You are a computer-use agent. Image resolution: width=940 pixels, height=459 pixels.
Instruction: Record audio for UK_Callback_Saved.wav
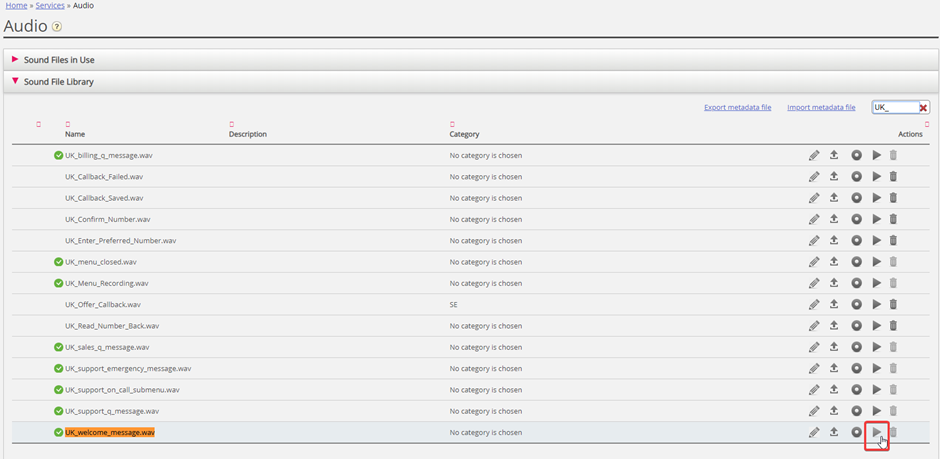(x=856, y=198)
